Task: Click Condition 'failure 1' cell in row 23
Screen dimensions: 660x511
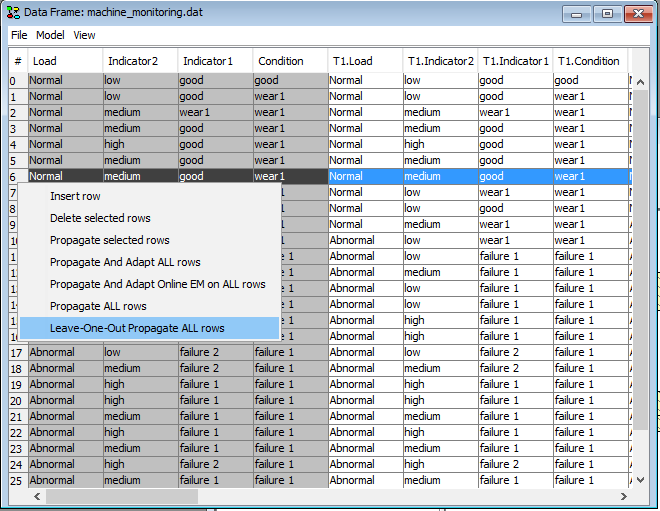Action: pyautogui.click(x=290, y=448)
